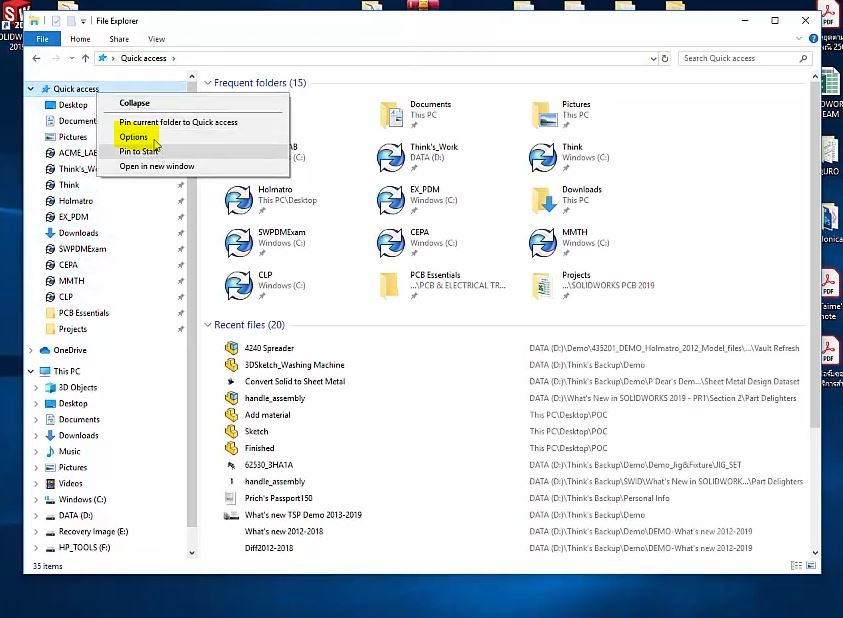Click the main pane vertical scrollbar
Viewport: 843px width, 618px height.
tap(815, 255)
